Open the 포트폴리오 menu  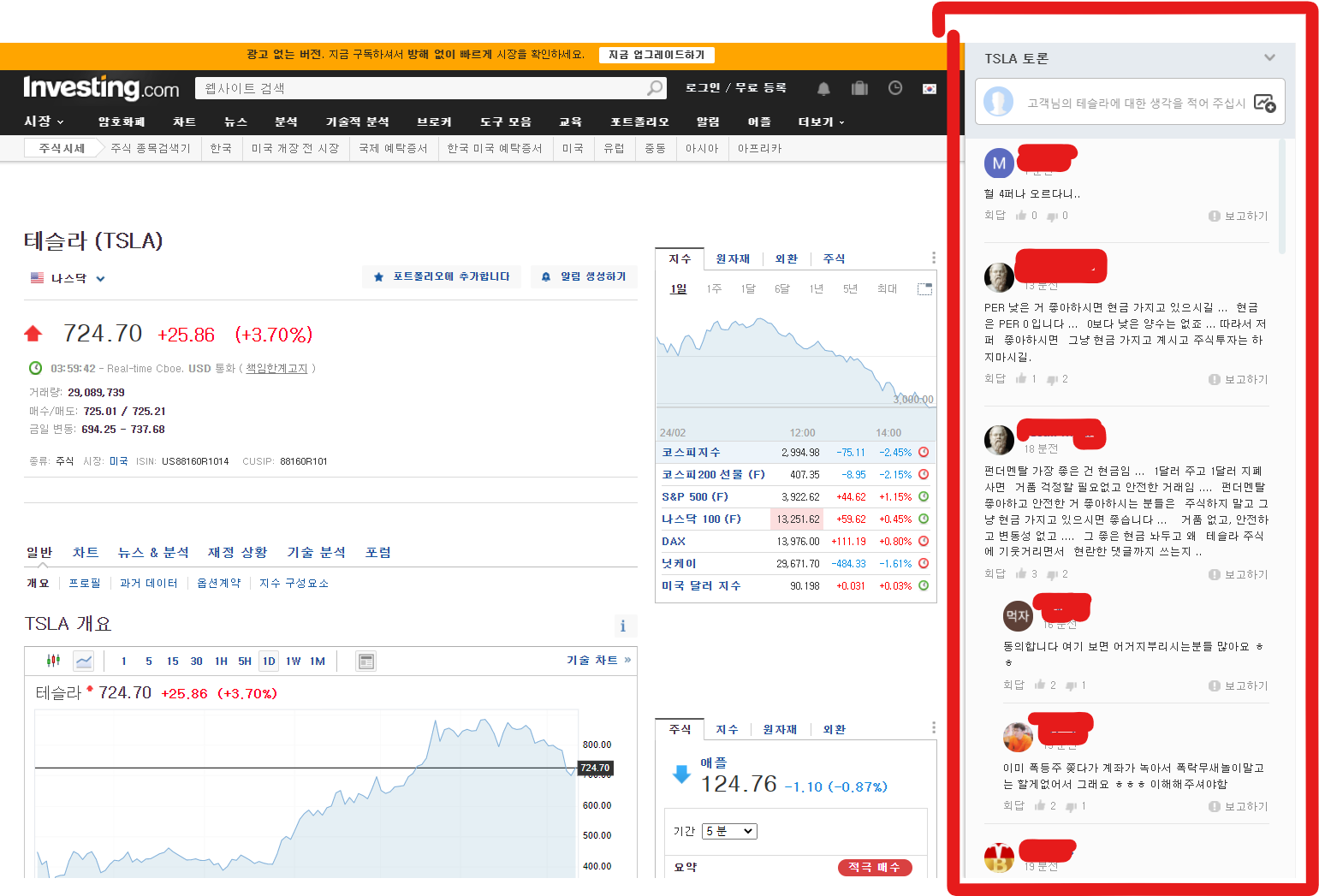pyautogui.click(x=639, y=122)
